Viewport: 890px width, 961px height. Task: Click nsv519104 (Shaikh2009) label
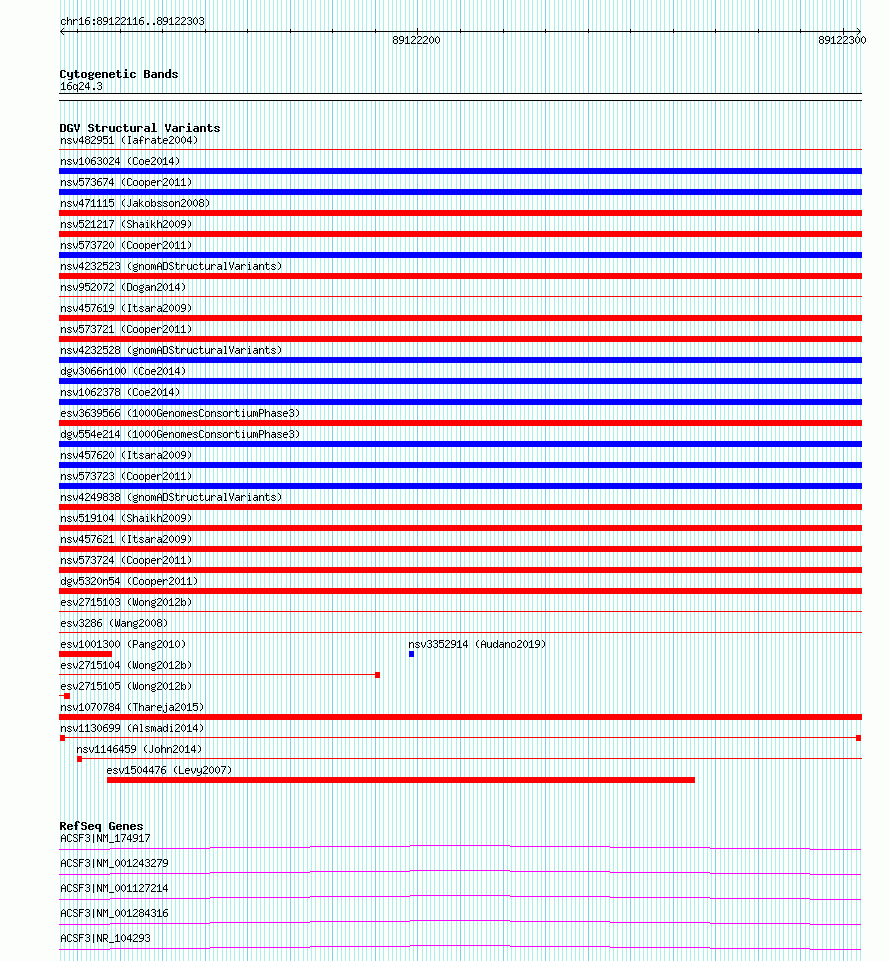[x=126, y=518]
